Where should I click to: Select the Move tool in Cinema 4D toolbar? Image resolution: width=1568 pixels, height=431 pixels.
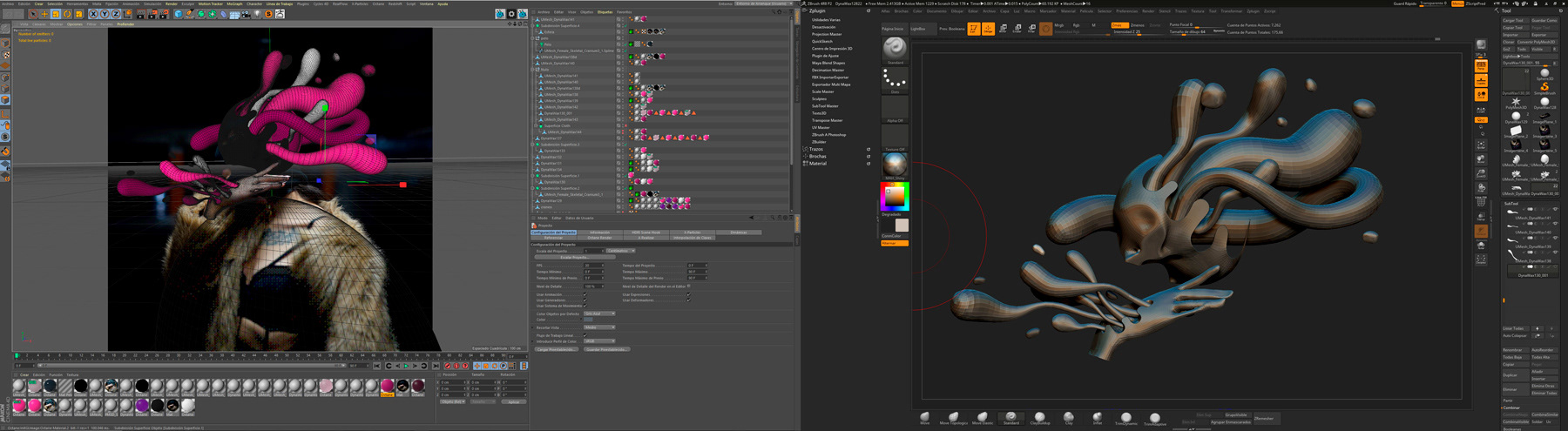pos(44,14)
